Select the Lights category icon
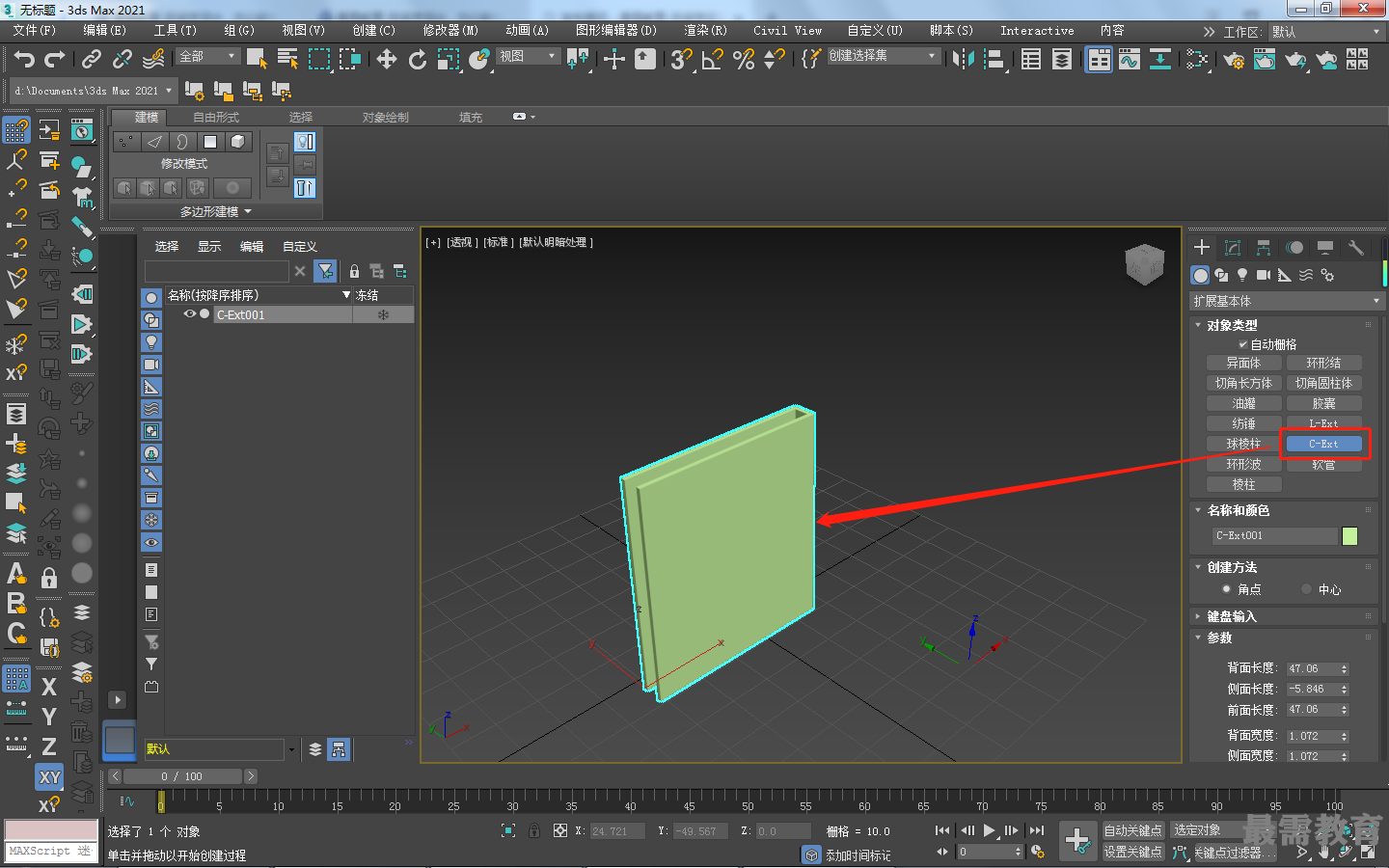 coord(1242,275)
